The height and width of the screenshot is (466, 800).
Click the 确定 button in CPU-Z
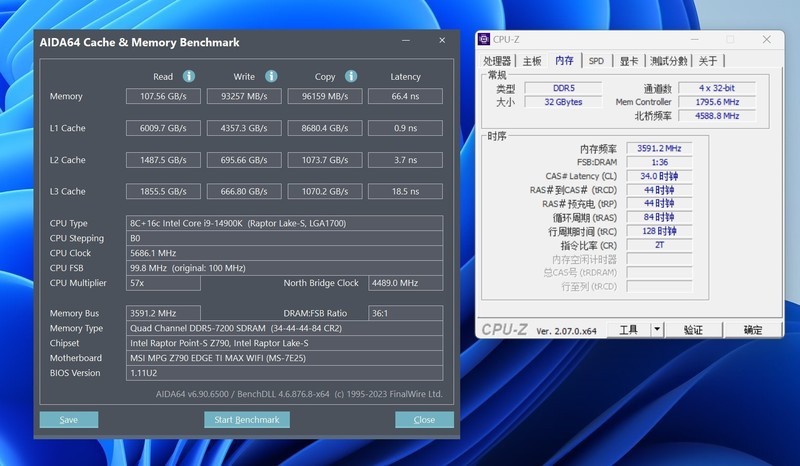click(x=753, y=330)
